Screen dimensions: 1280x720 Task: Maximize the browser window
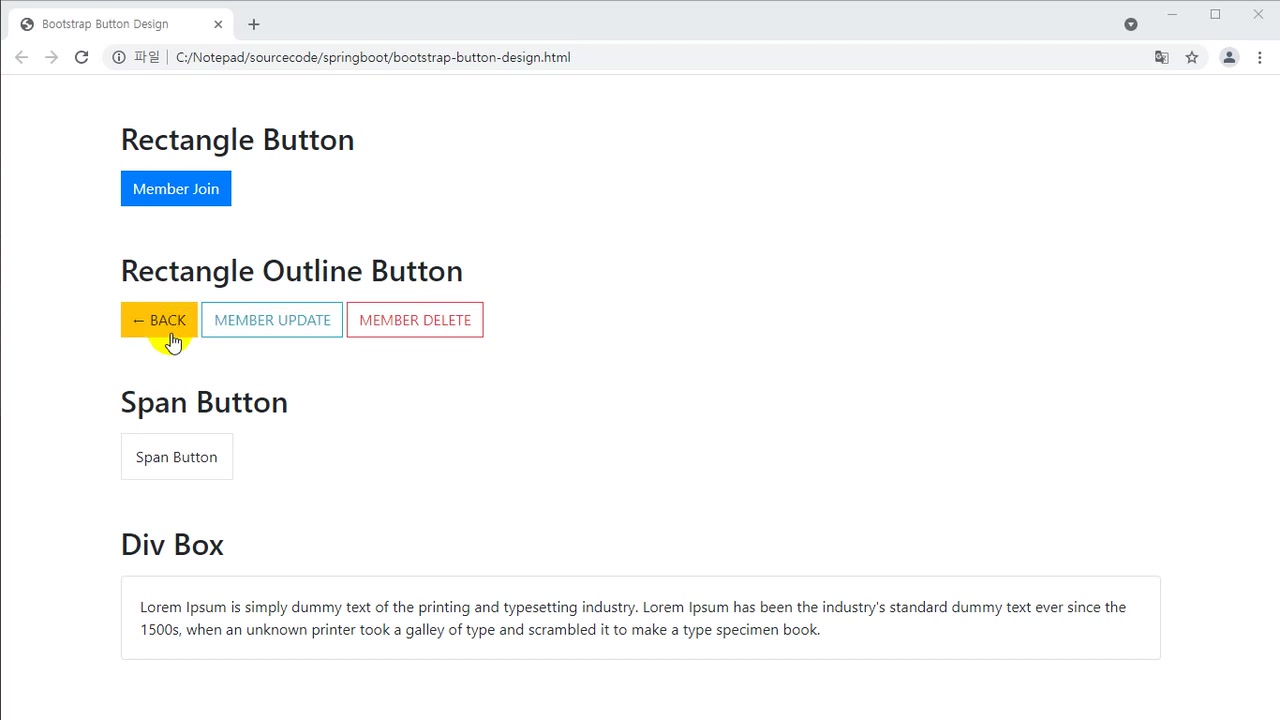click(1215, 14)
